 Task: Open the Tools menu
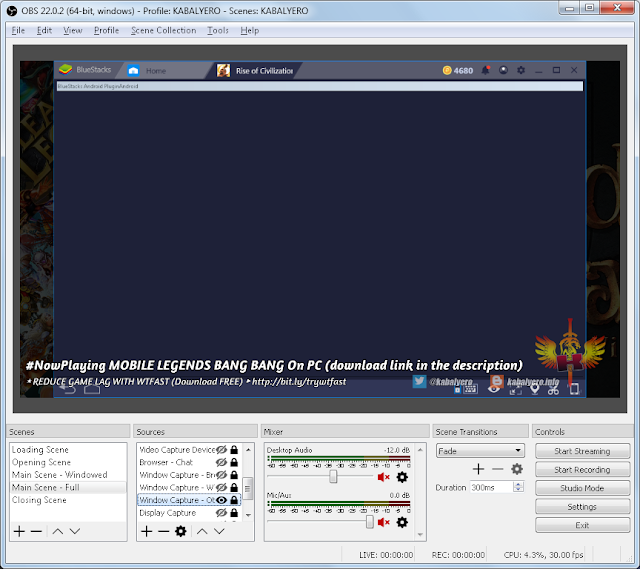218,30
